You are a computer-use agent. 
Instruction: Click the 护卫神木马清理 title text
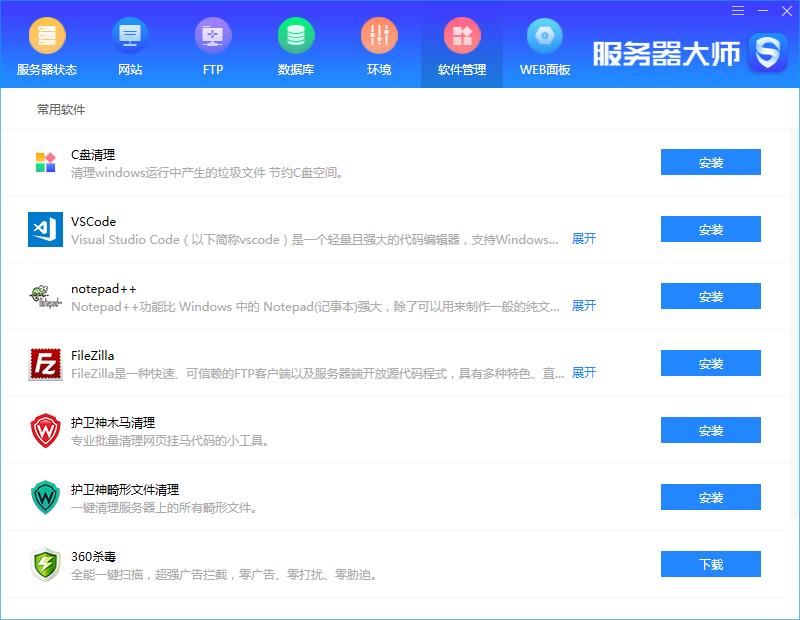pyautogui.click(x=113, y=423)
